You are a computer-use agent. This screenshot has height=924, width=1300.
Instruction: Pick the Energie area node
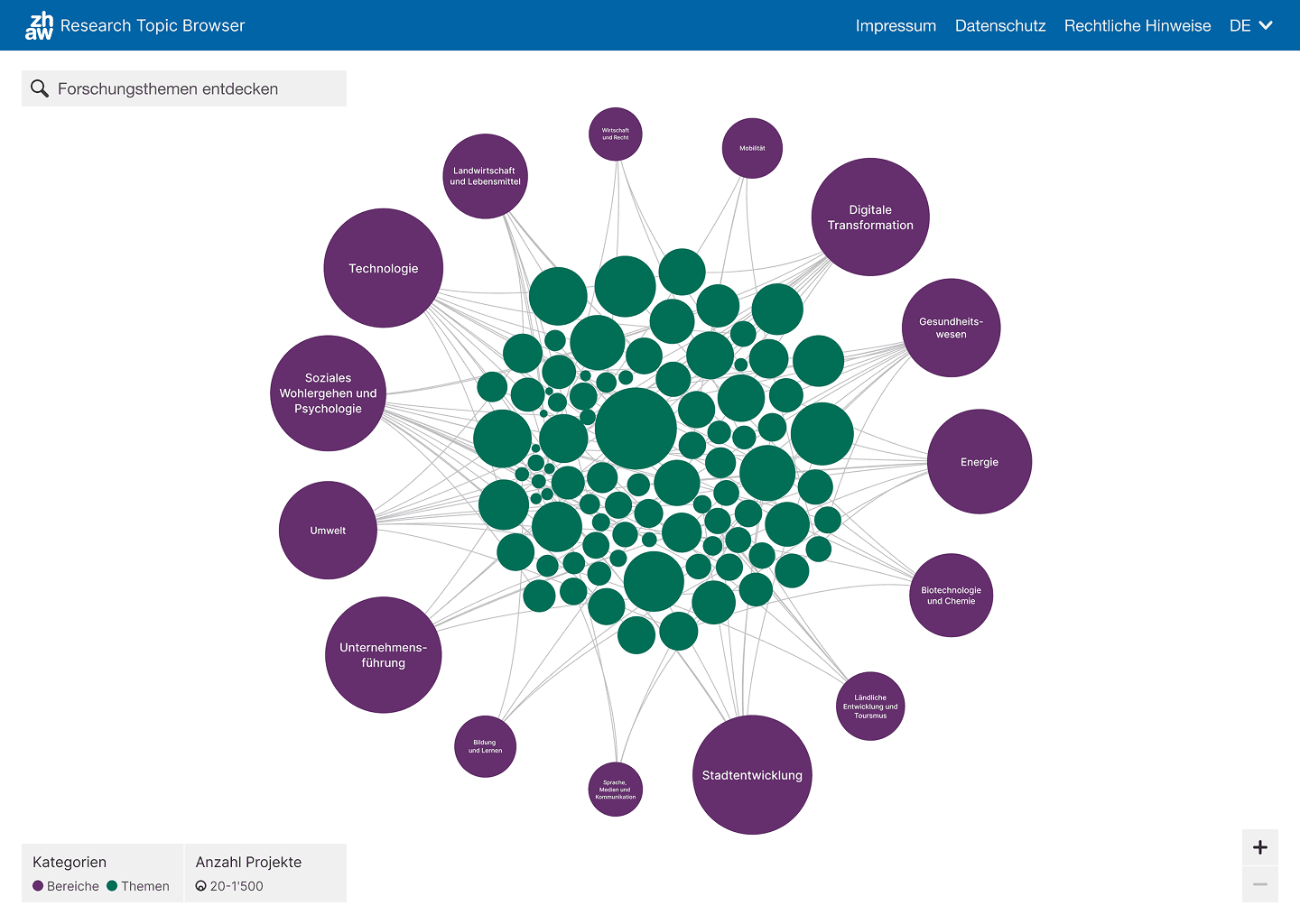pyautogui.click(x=980, y=462)
